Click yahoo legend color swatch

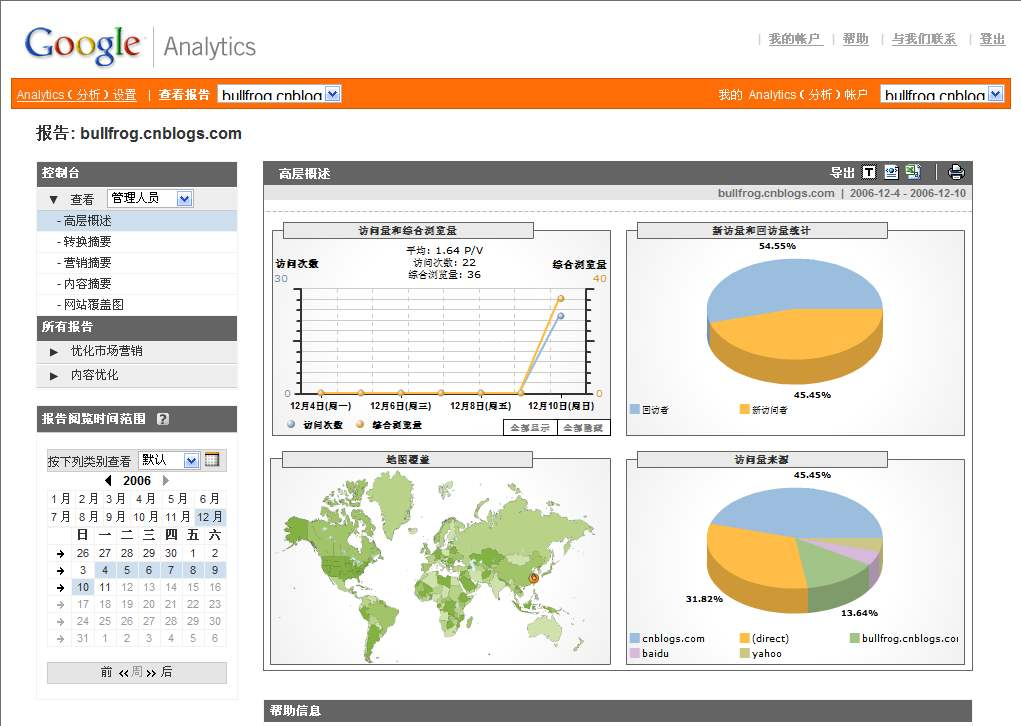coord(744,653)
